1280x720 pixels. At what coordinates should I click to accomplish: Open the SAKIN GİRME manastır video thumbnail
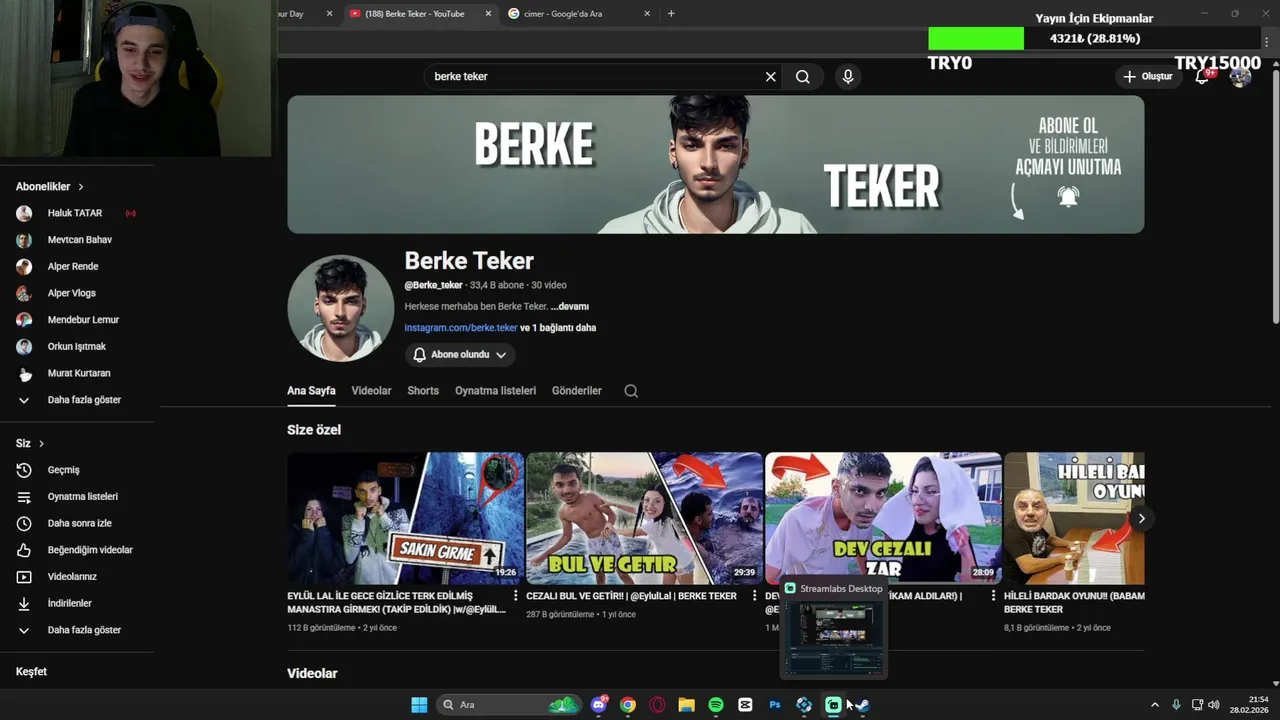point(405,518)
